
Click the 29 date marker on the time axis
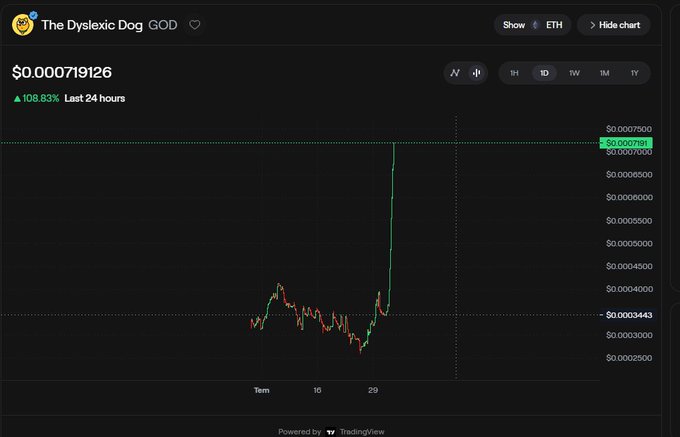373,390
